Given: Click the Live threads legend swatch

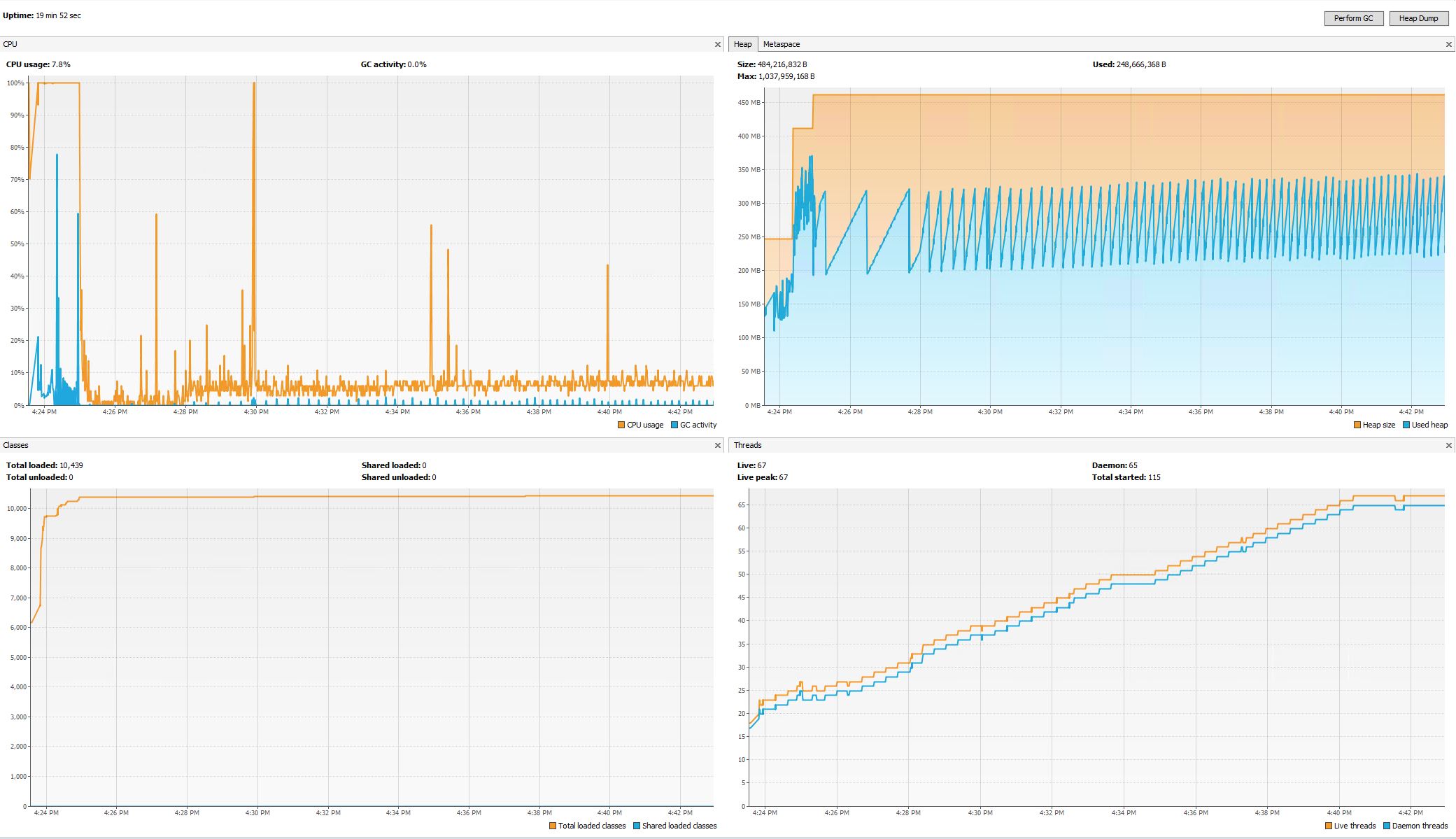Looking at the screenshot, I should pos(1329,826).
